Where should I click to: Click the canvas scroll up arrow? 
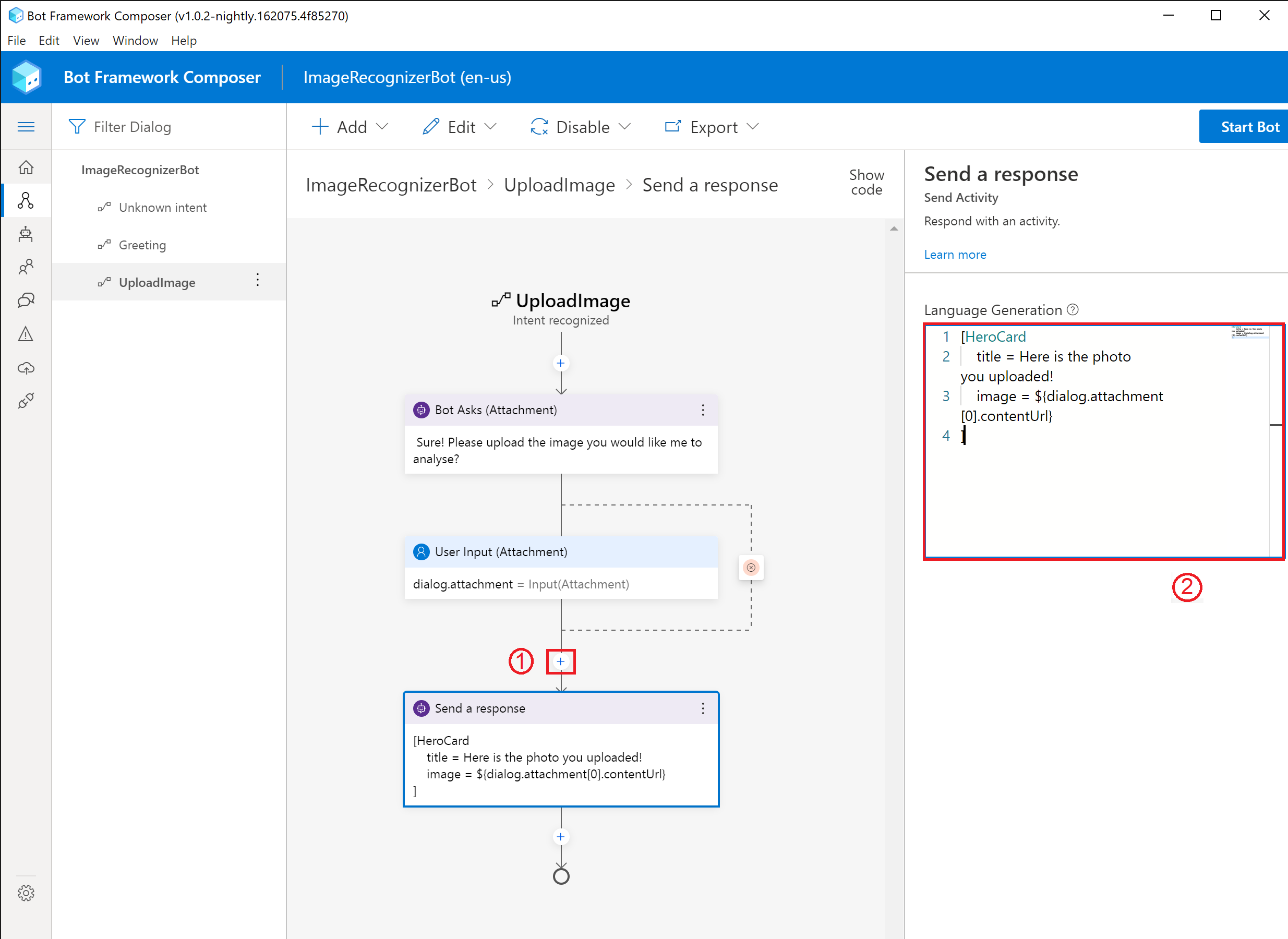tap(894, 229)
